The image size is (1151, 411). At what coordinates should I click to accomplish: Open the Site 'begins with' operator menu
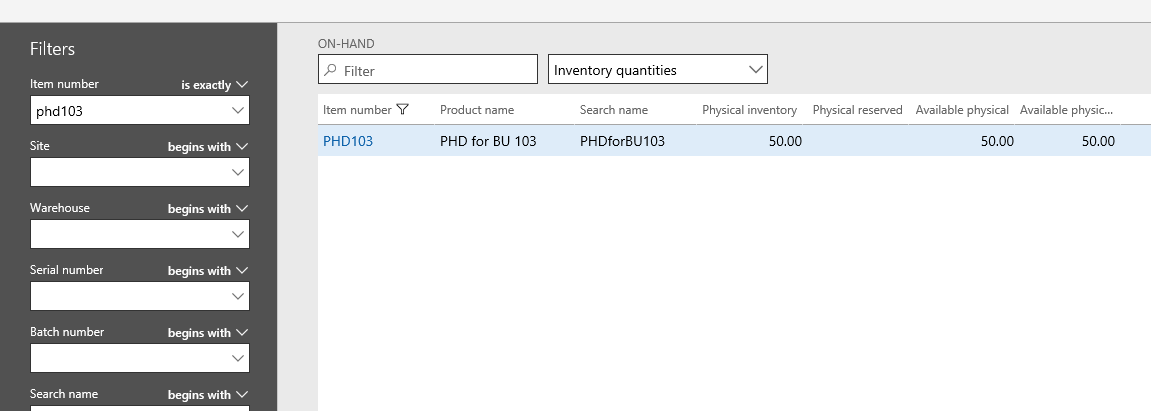[208, 147]
